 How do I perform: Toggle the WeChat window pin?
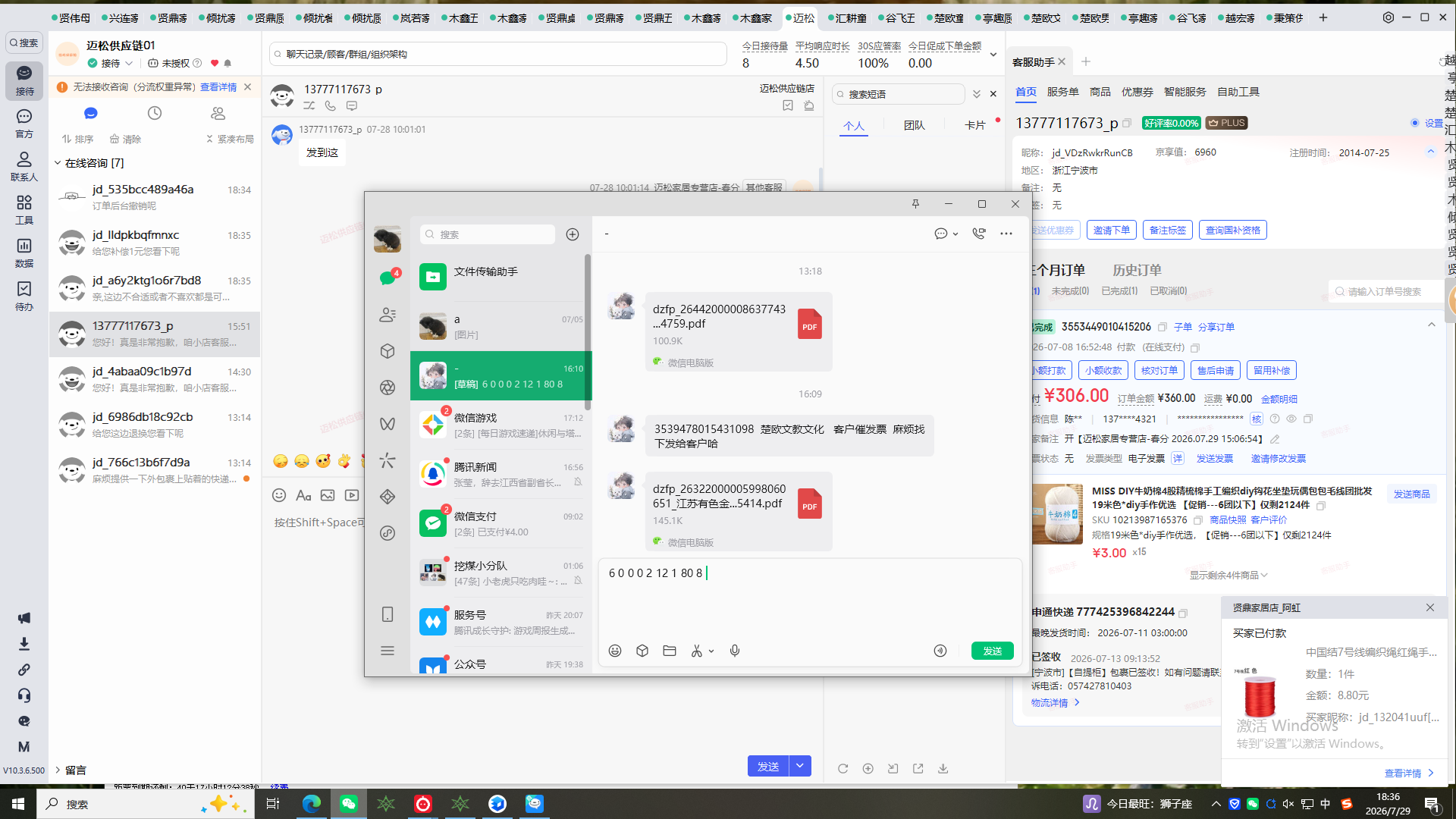[915, 204]
